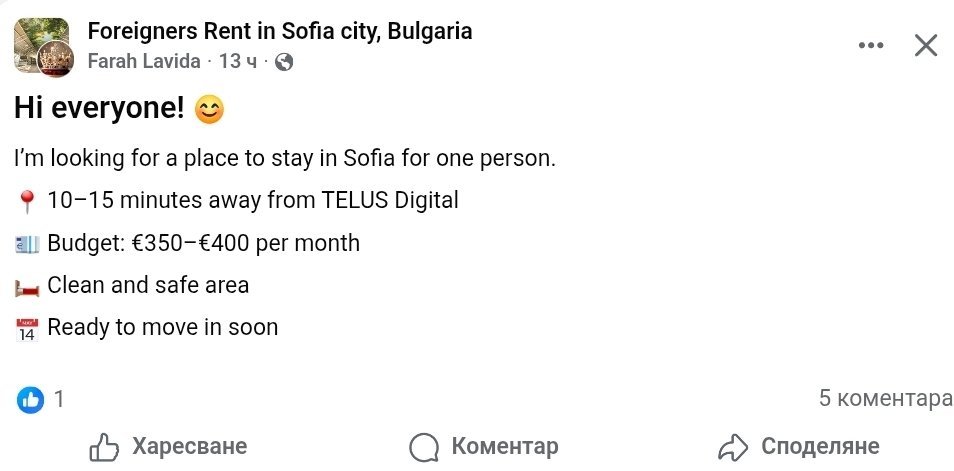The height and width of the screenshot is (471, 954).
Task: Click the bed emoji beside Clean and safe area
Action: tap(27, 287)
